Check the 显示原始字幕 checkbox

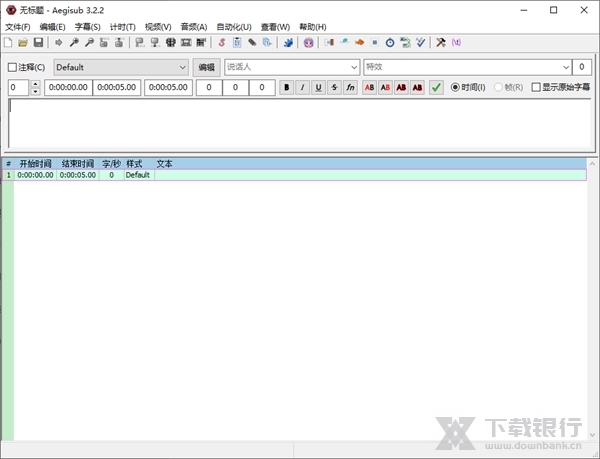click(536, 88)
